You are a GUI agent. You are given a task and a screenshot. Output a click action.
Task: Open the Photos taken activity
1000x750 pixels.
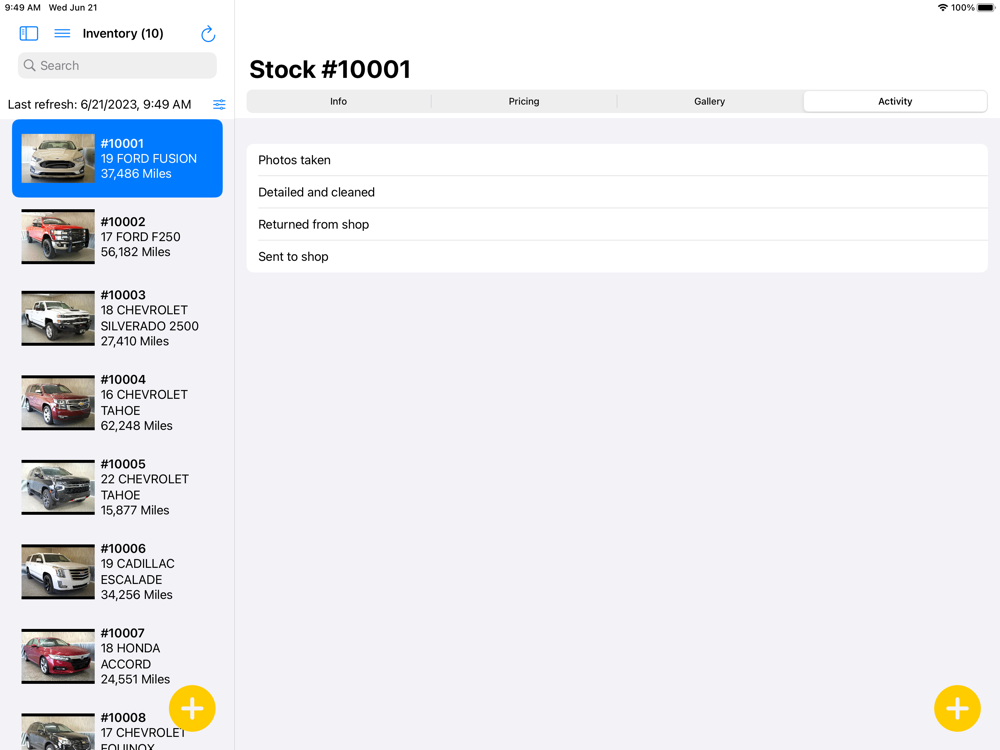(x=617, y=160)
